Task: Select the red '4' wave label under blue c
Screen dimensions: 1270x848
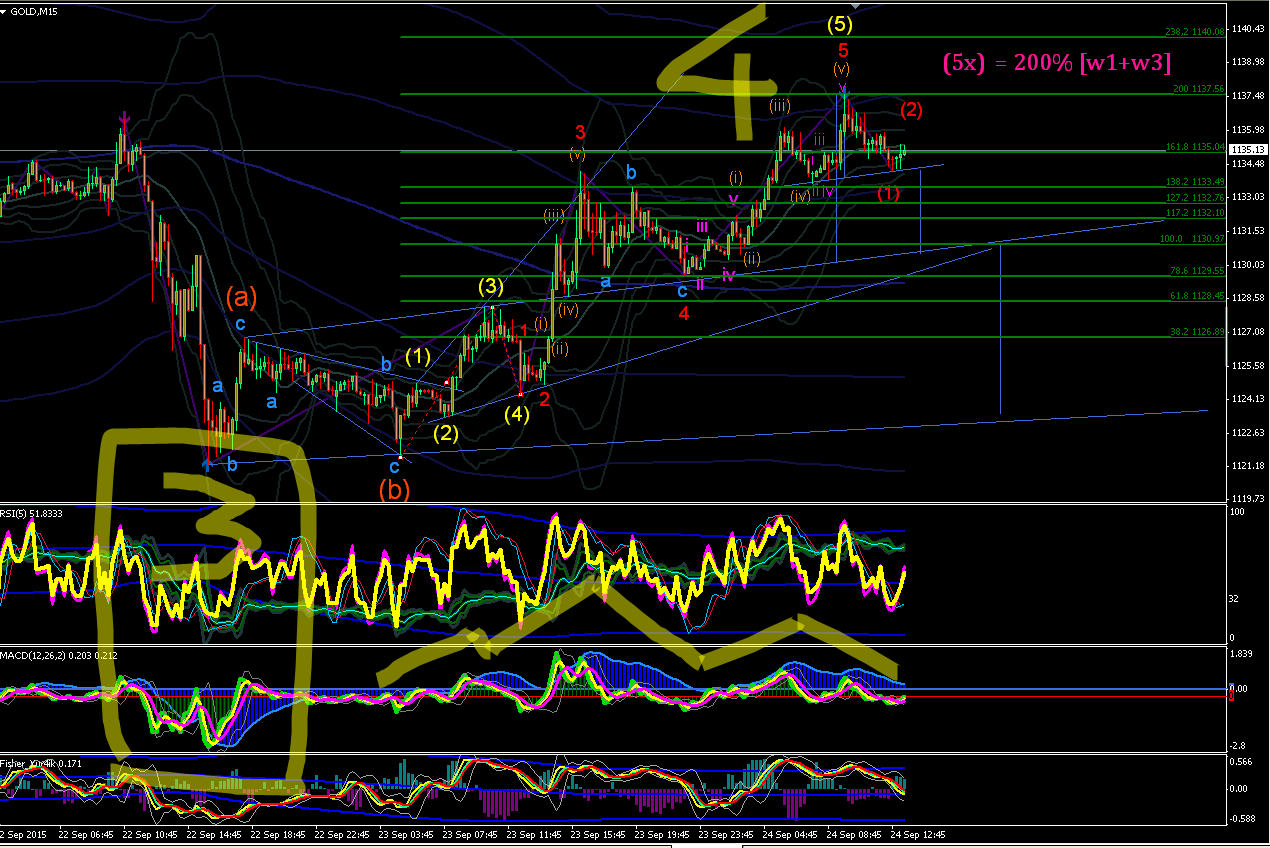Action: (x=684, y=313)
